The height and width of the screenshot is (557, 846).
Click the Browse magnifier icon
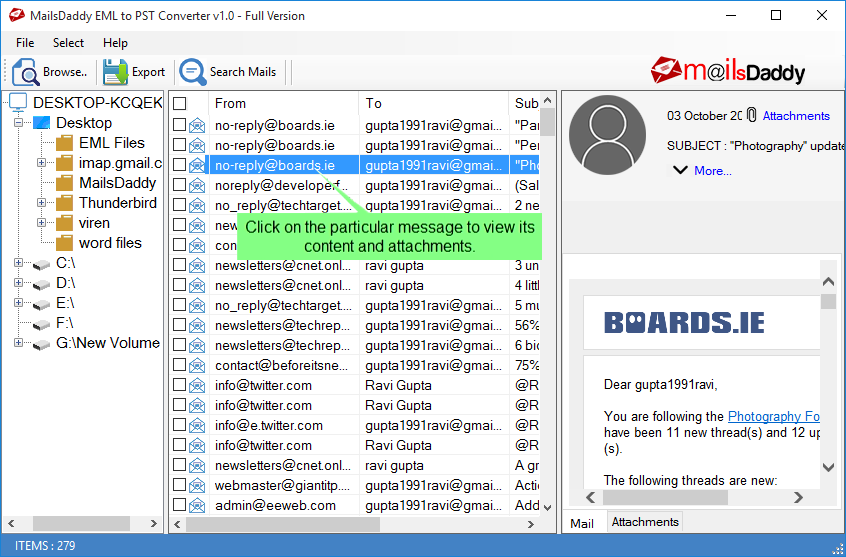point(25,72)
